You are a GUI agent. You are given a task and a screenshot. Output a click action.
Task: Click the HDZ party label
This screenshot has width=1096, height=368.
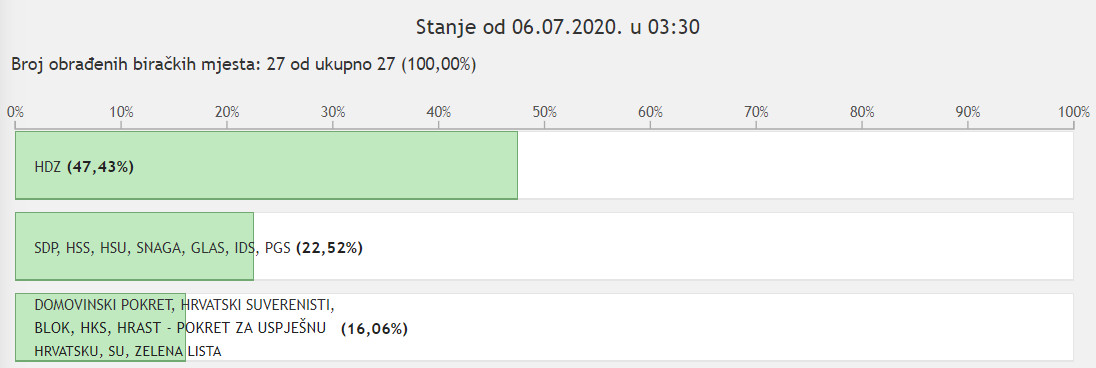(x=48, y=168)
